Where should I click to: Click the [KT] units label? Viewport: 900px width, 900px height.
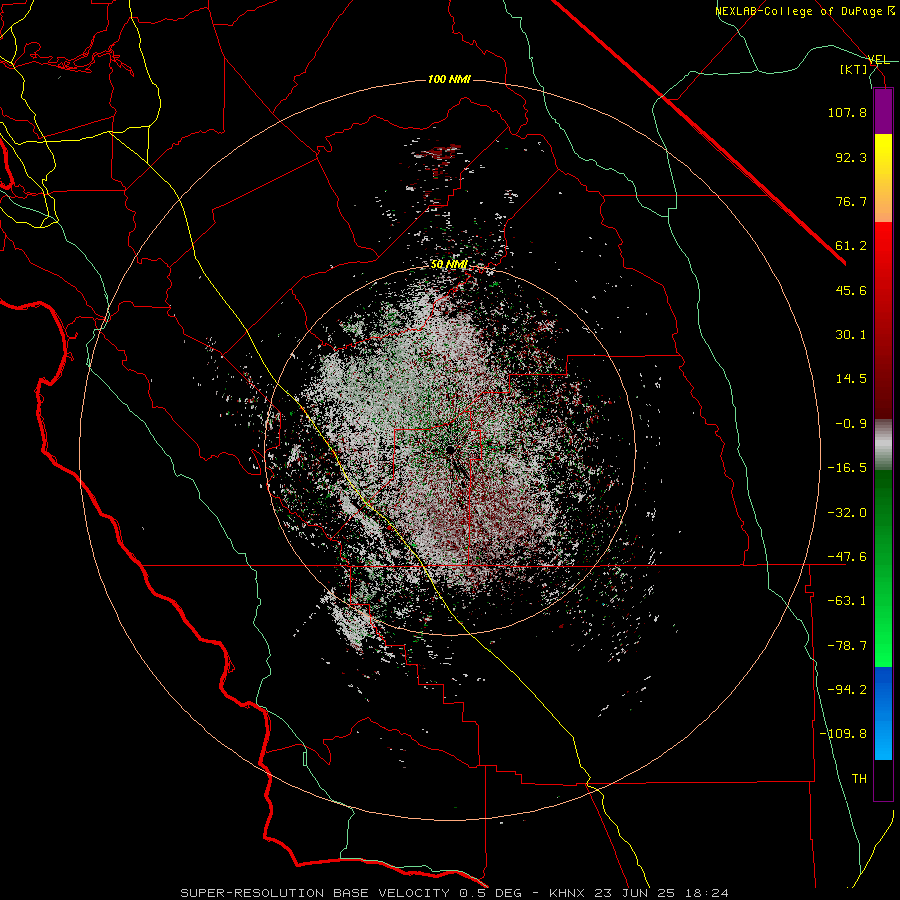tap(854, 69)
